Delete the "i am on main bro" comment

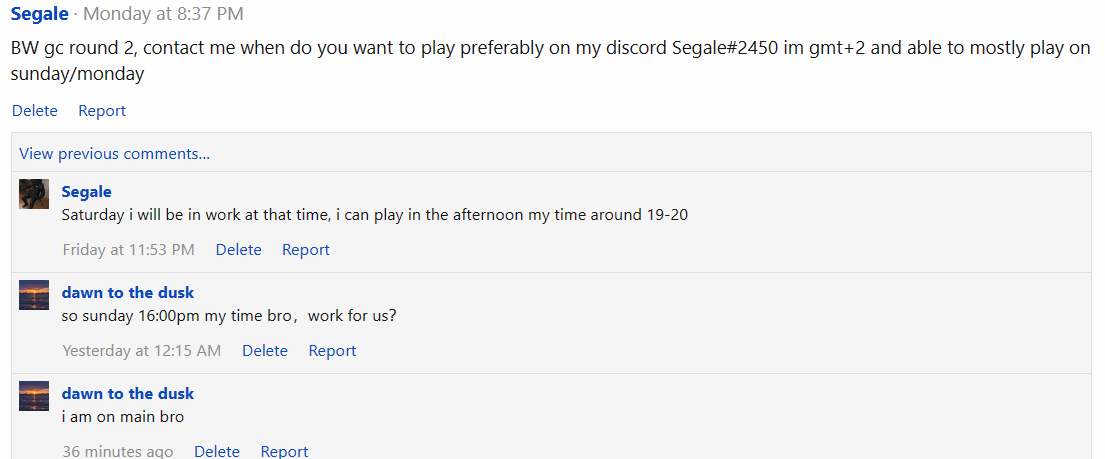pyautogui.click(x=217, y=451)
